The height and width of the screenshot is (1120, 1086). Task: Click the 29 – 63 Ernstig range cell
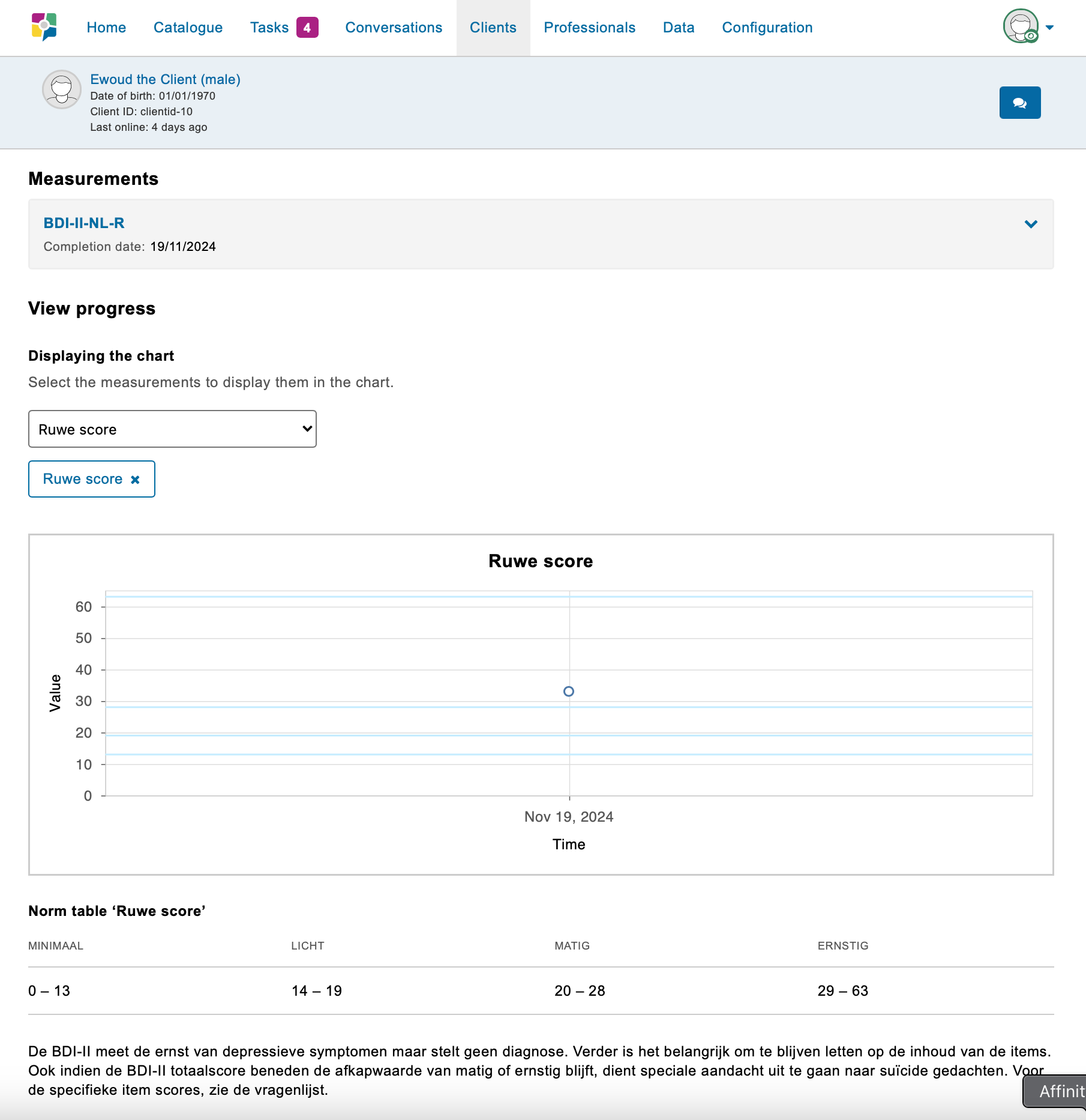(842, 991)
